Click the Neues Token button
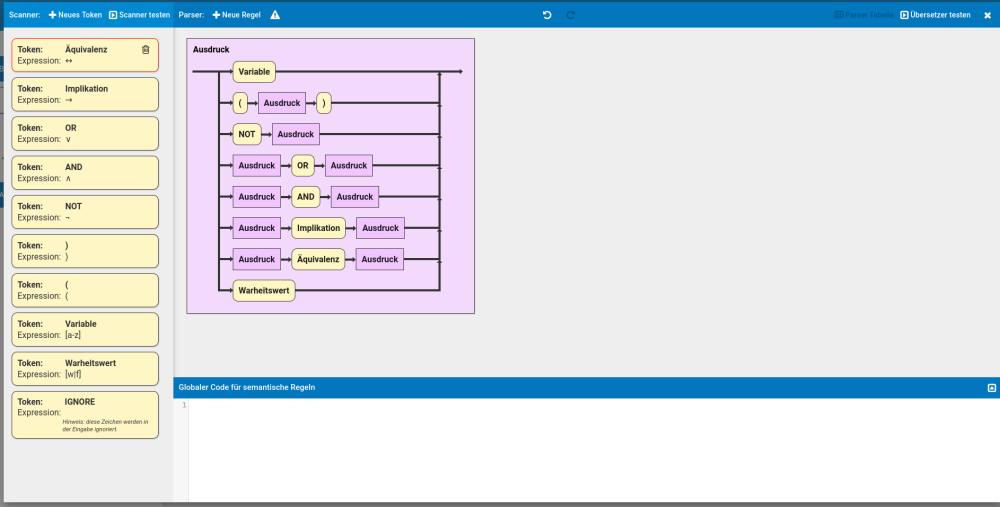The image size is (1000, 507). [x=75, y=15]
